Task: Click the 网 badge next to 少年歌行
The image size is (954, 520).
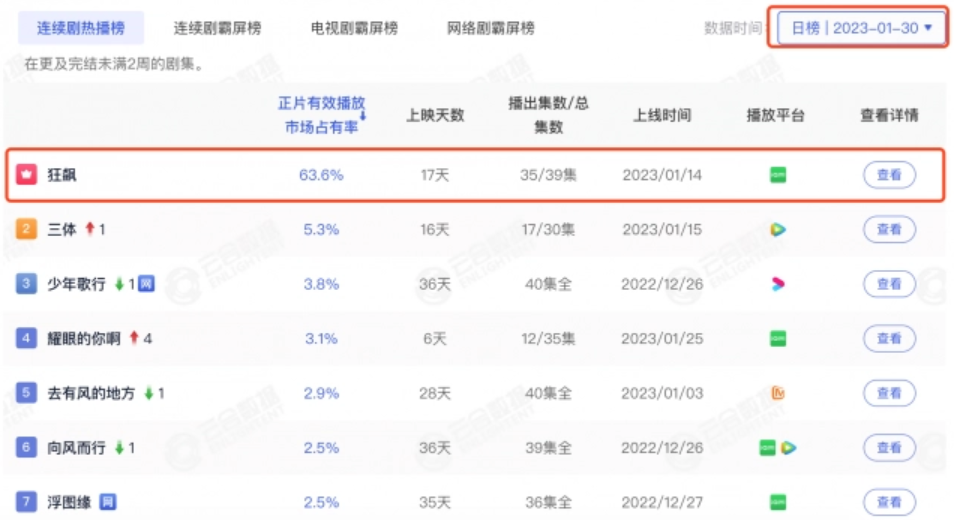Action: click(146, 284)
